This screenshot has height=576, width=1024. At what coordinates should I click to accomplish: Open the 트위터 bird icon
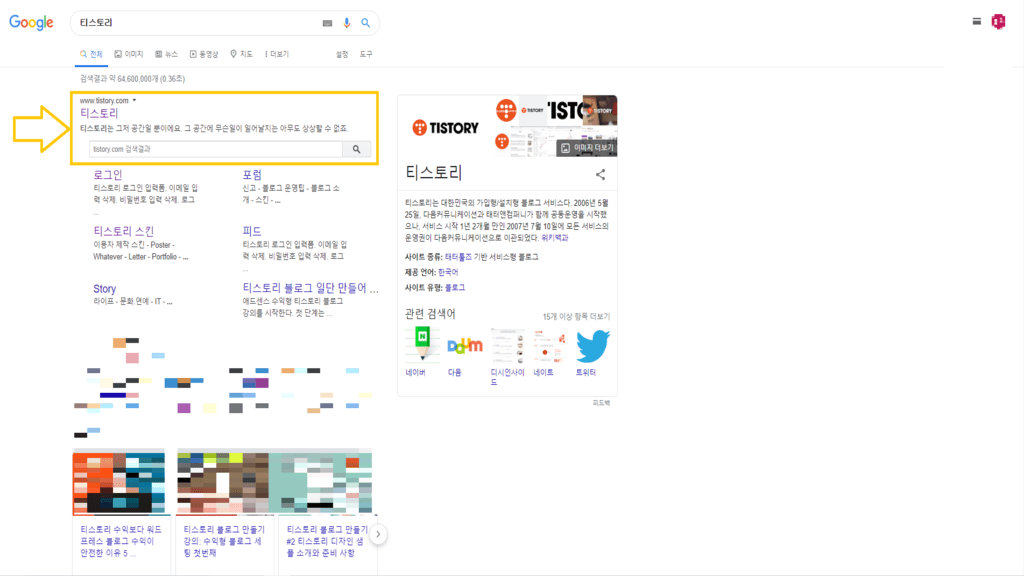click(x=592, y=345)
